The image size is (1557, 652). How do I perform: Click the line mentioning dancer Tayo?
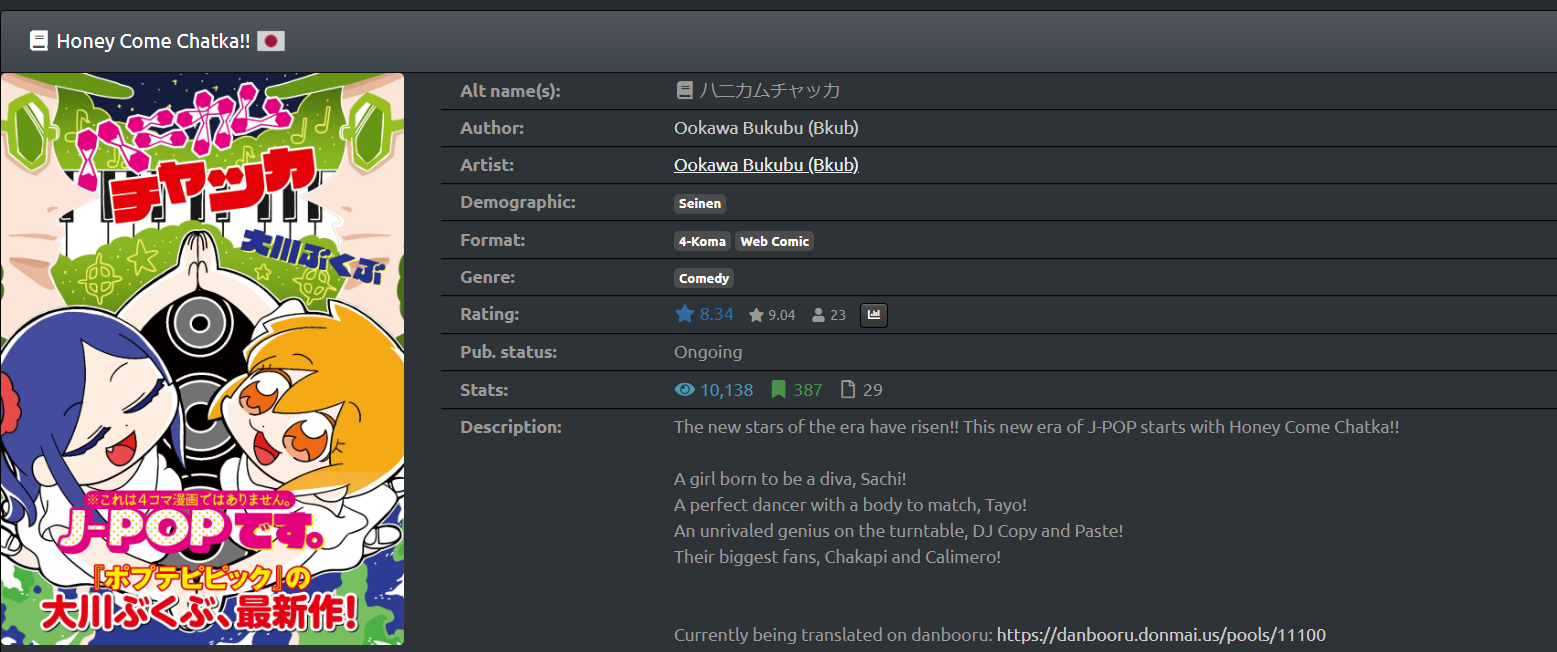click(850, 505)
